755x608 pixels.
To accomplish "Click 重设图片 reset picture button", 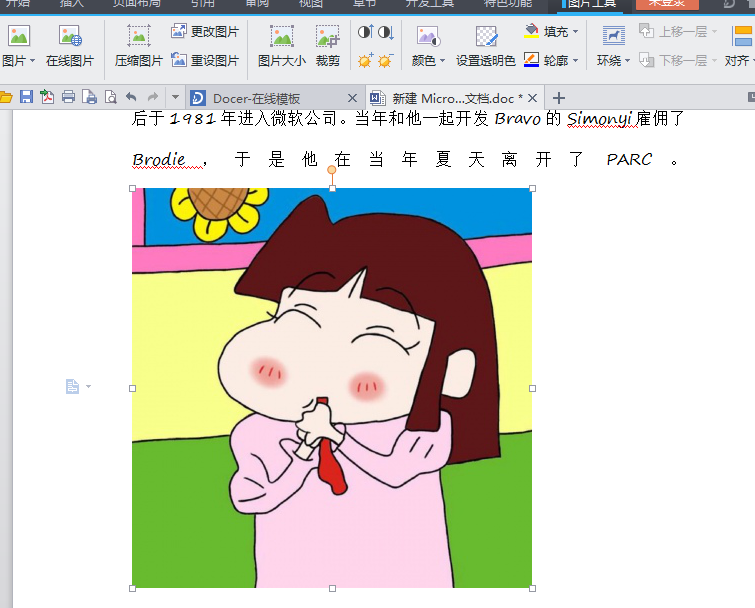I will pyautogui.click(x=205, y=61).
